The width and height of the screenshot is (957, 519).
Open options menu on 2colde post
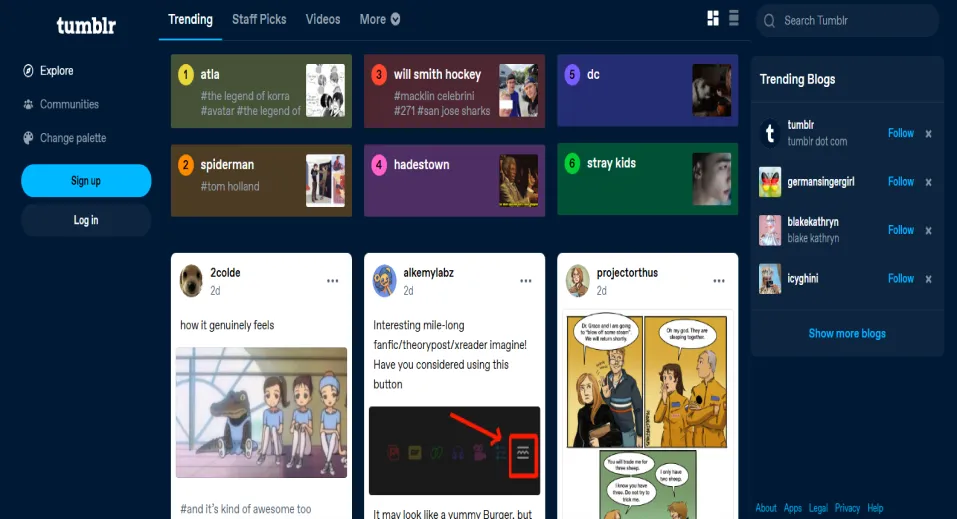(x=333, y=281)
